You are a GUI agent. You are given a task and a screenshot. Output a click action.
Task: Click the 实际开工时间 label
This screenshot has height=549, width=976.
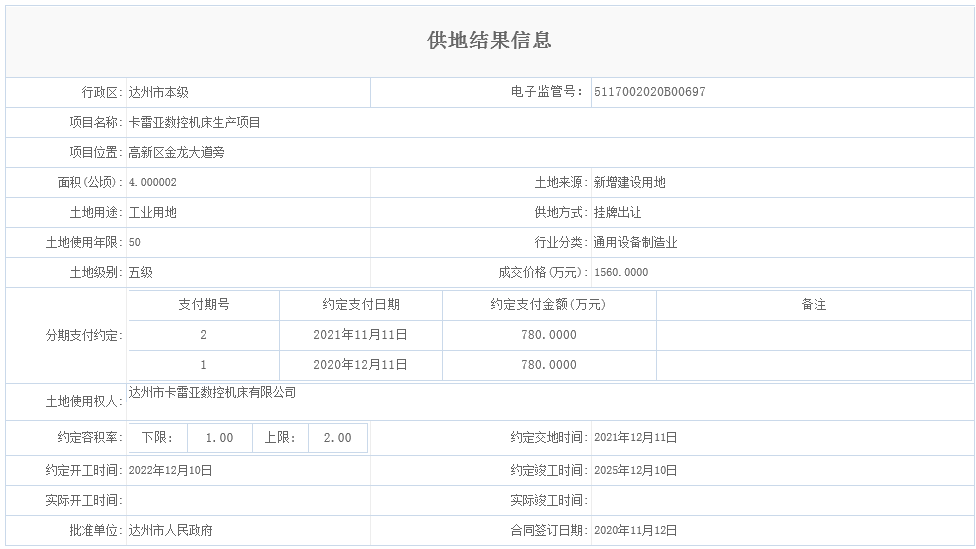(83, 500)
